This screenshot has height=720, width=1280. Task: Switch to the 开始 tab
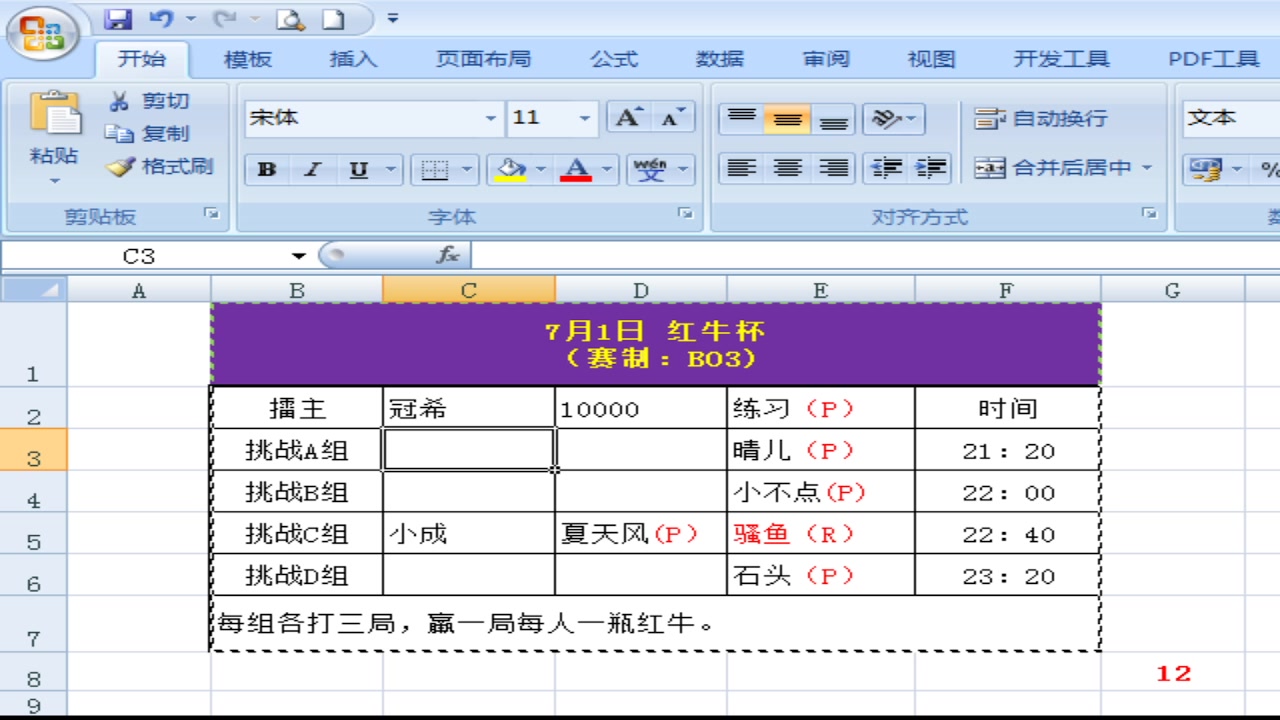(142, 59)
